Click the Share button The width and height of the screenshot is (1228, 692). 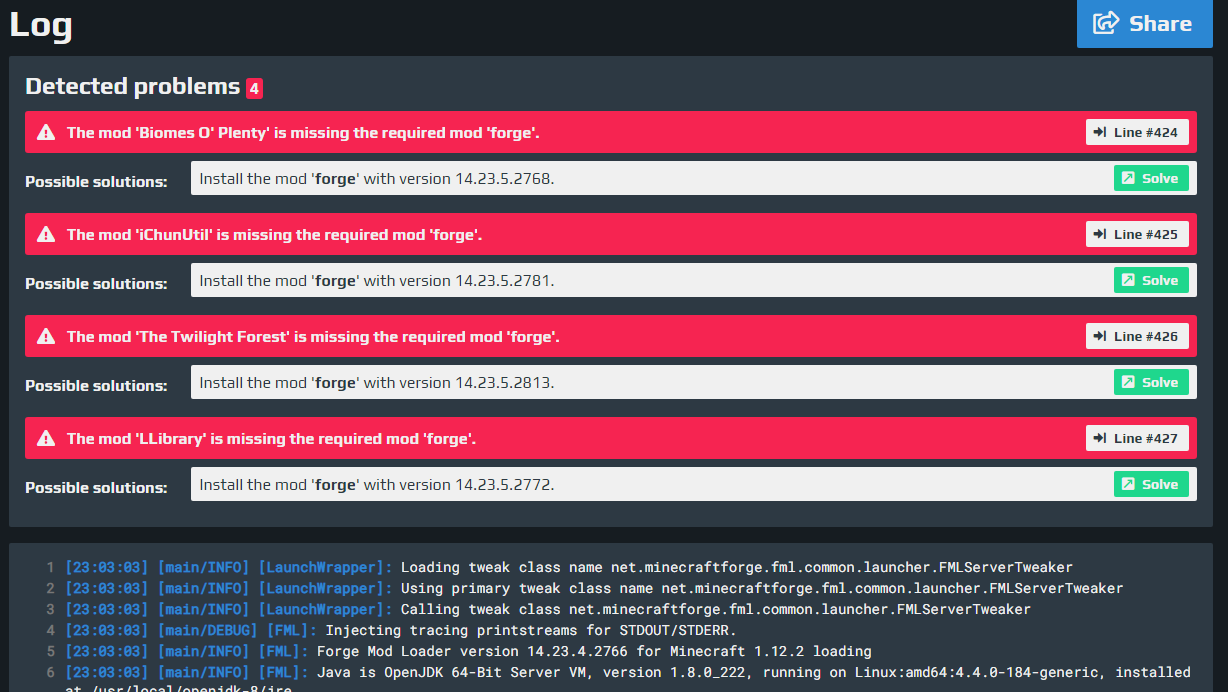point(1144,24)
